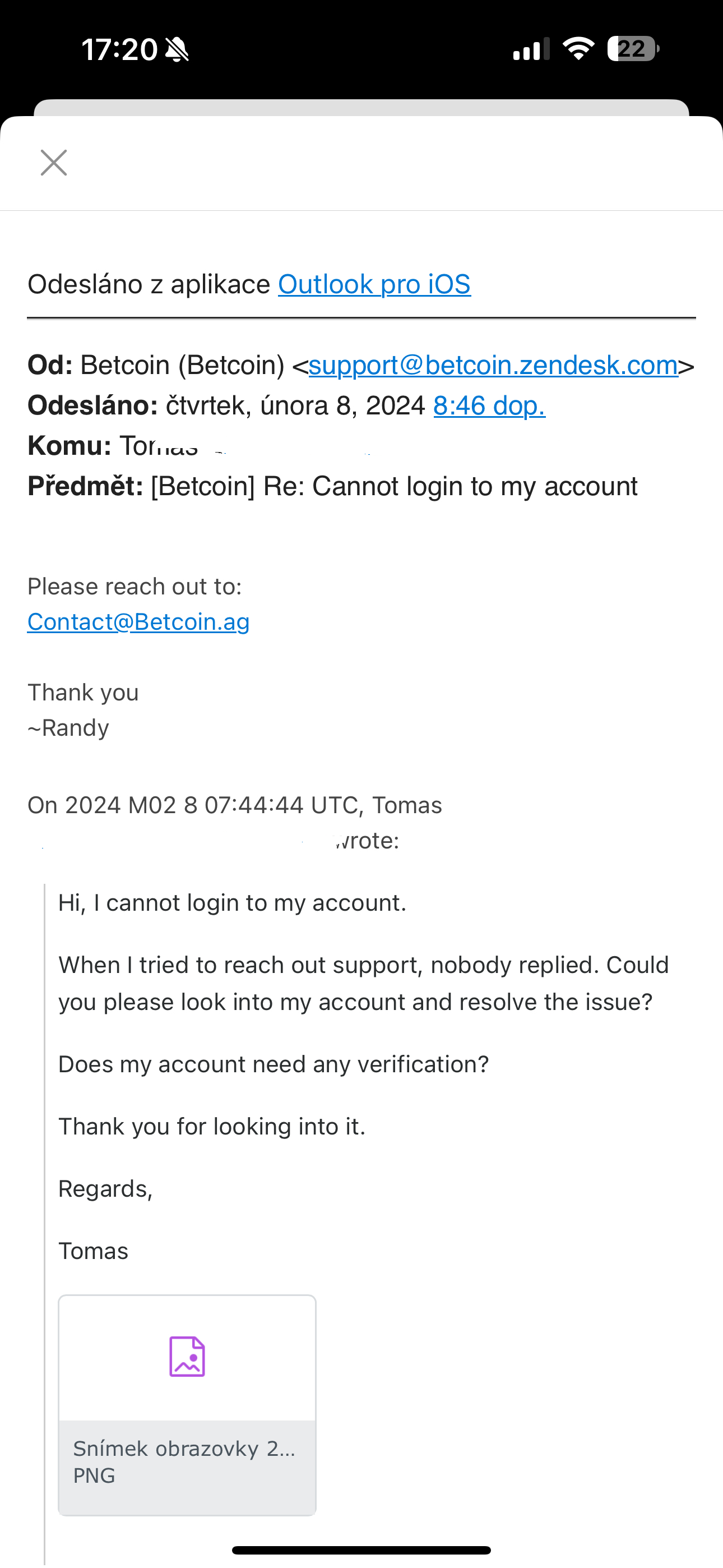The height and width of the screenshot is (1568, 723).
Task: Tap the ~Randy signature text
Action: 68,728
